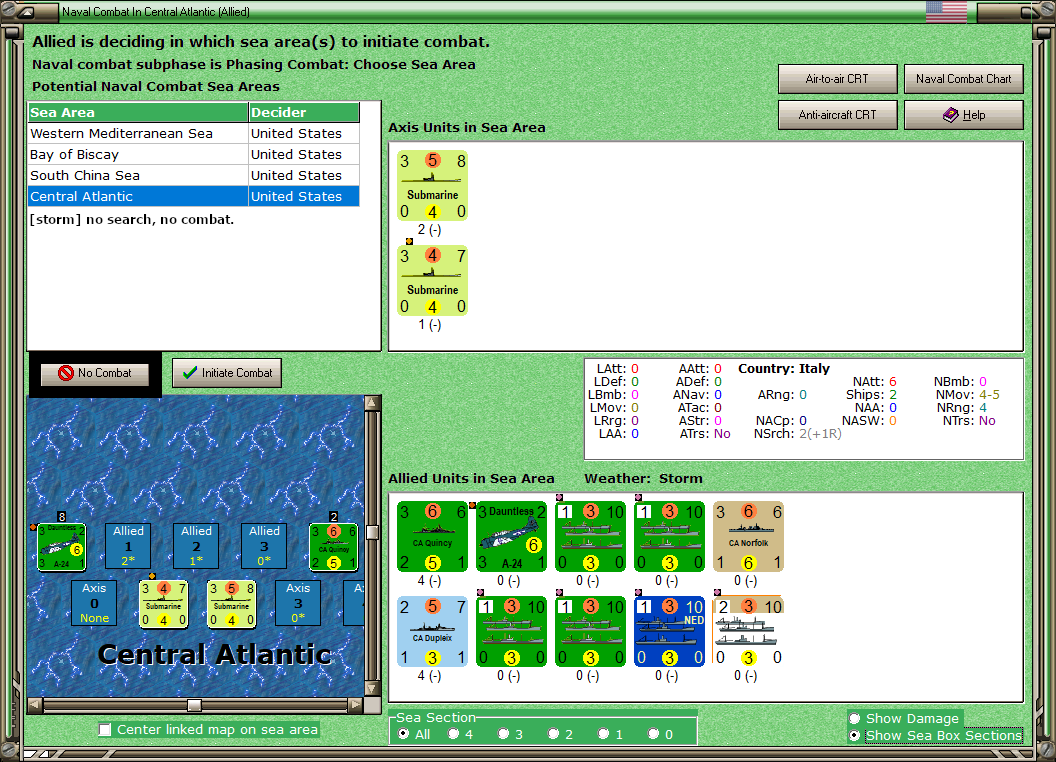Click Axis sea box section 3 on map
The width and height of the screenshot is (1056, 762).
pyautogui.click(x=298, y=603)
